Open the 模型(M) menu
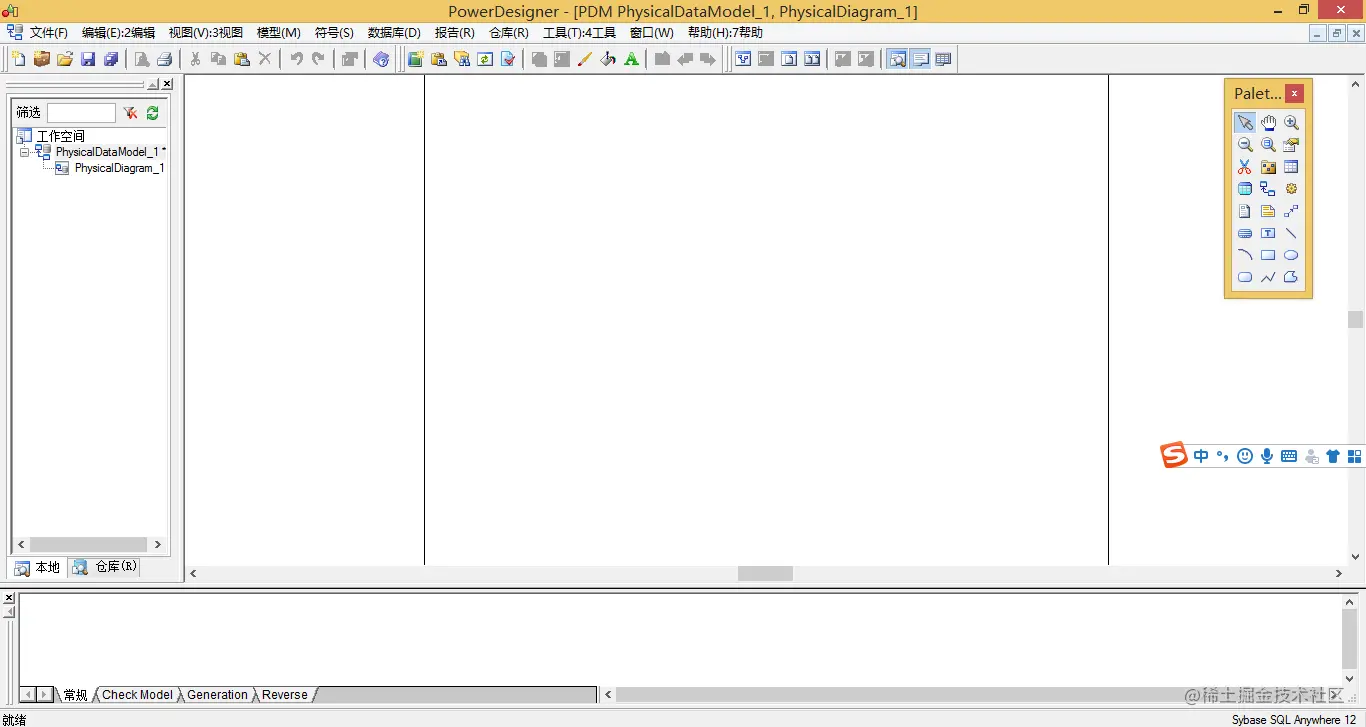This screenshot has width=1366, height=727. point(279,33)
